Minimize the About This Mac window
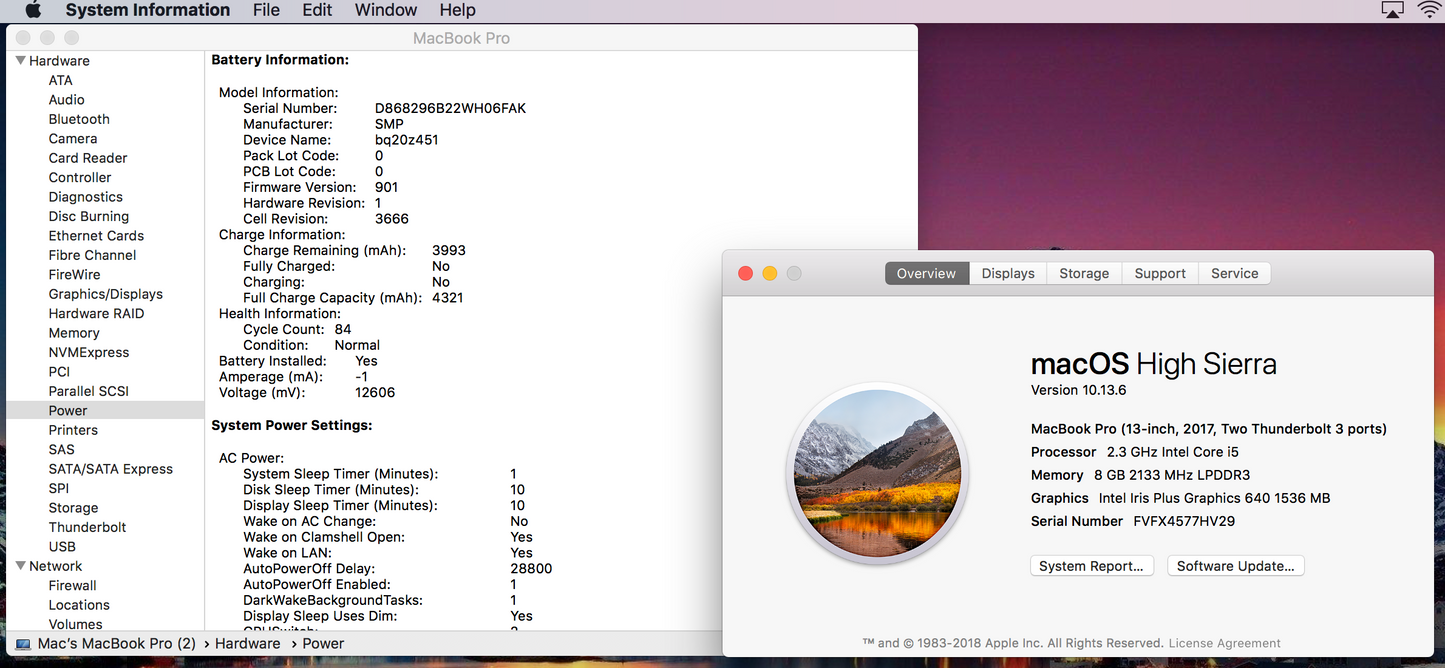The width and height of the screenshot is (1445, 668). click(x=769, y=273)
